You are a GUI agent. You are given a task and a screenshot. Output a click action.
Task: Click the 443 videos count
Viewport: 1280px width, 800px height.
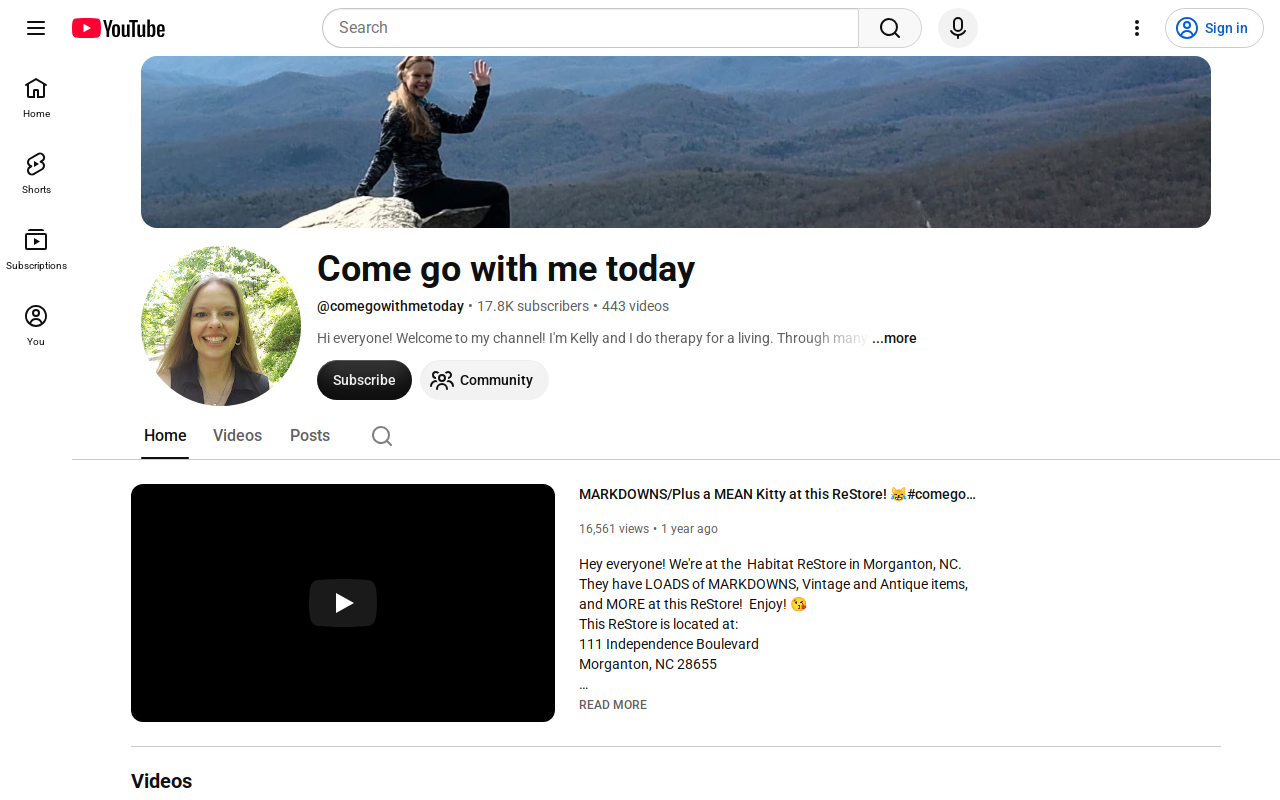point(635,306)
